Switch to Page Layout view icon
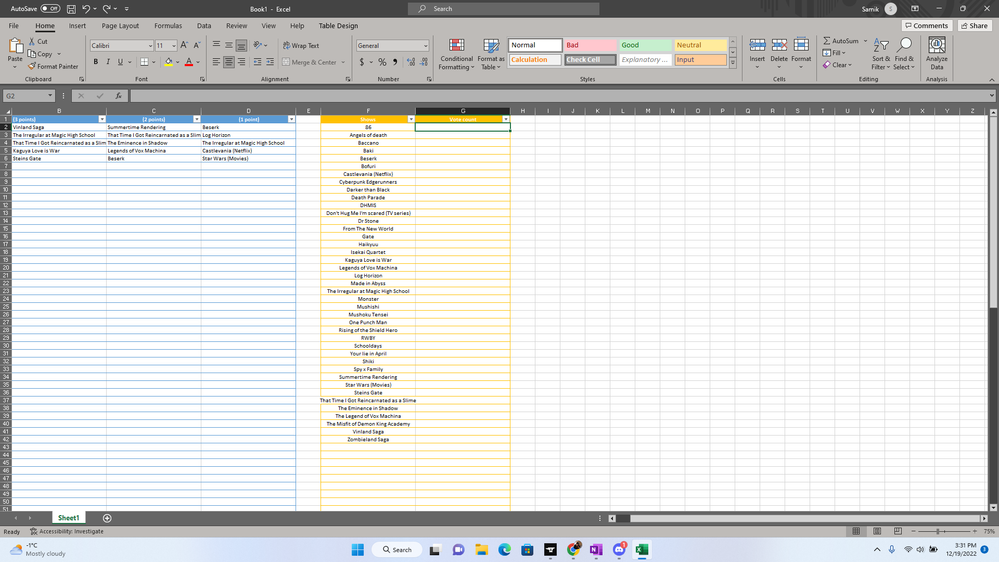999x562 pixels. coord(877,531)
